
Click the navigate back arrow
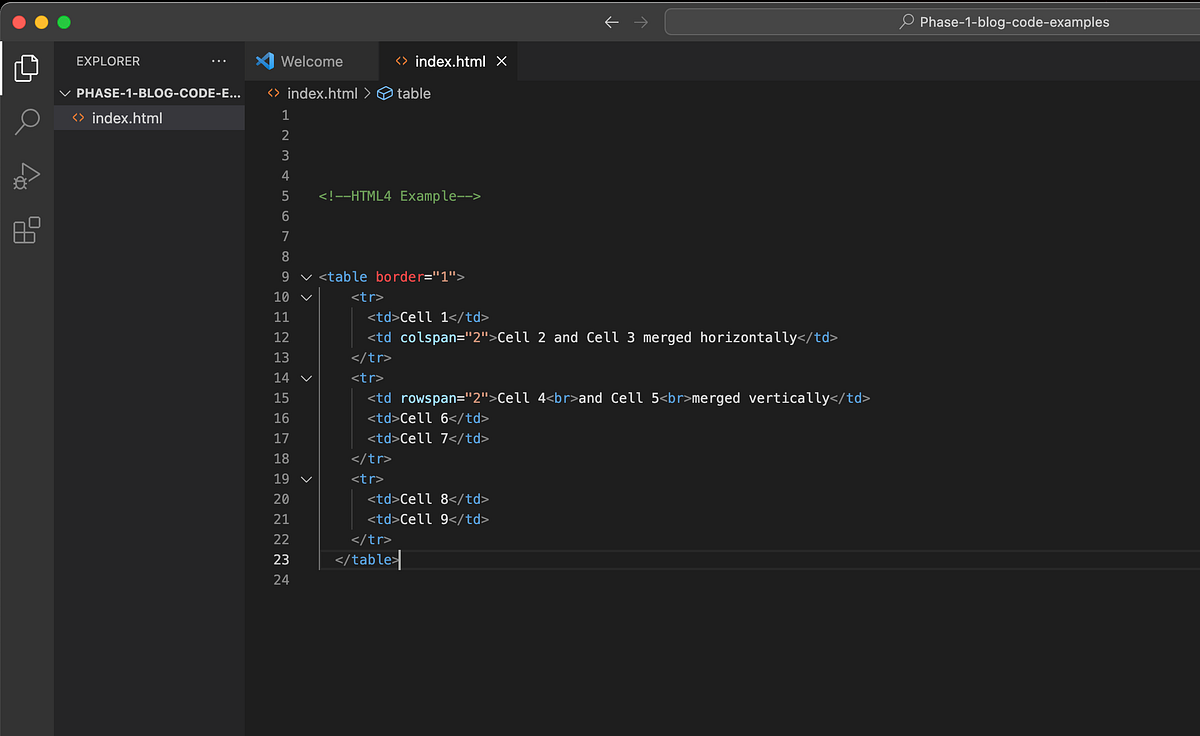pos(611,21)
